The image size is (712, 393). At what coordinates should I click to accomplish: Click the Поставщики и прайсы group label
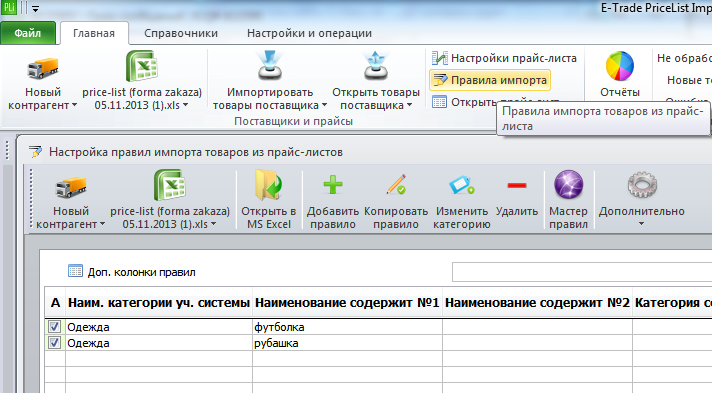click(x=293, y=121)
